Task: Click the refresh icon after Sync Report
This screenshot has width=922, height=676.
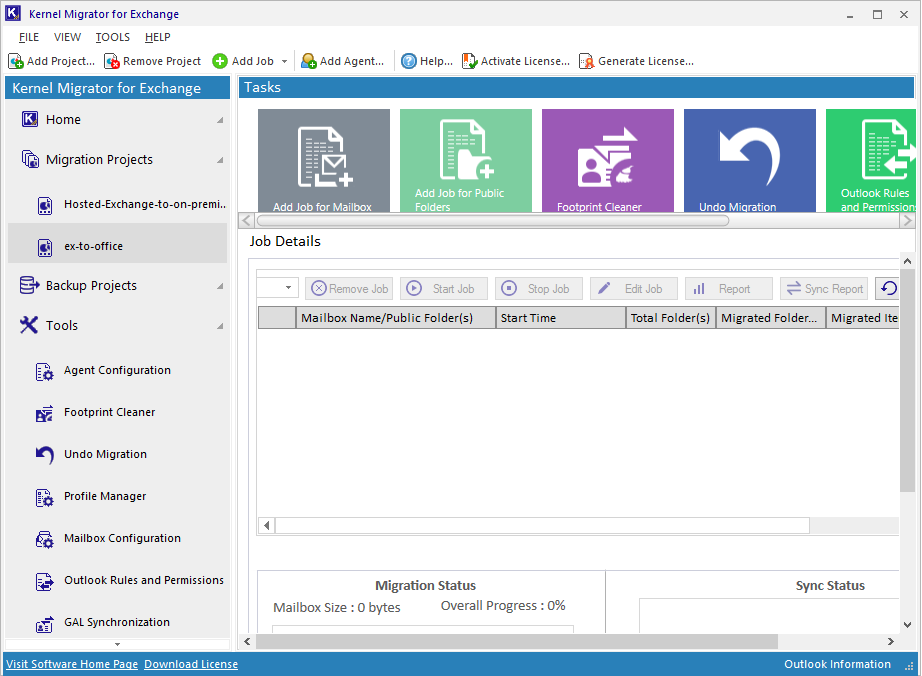Action: pos(888,289)
